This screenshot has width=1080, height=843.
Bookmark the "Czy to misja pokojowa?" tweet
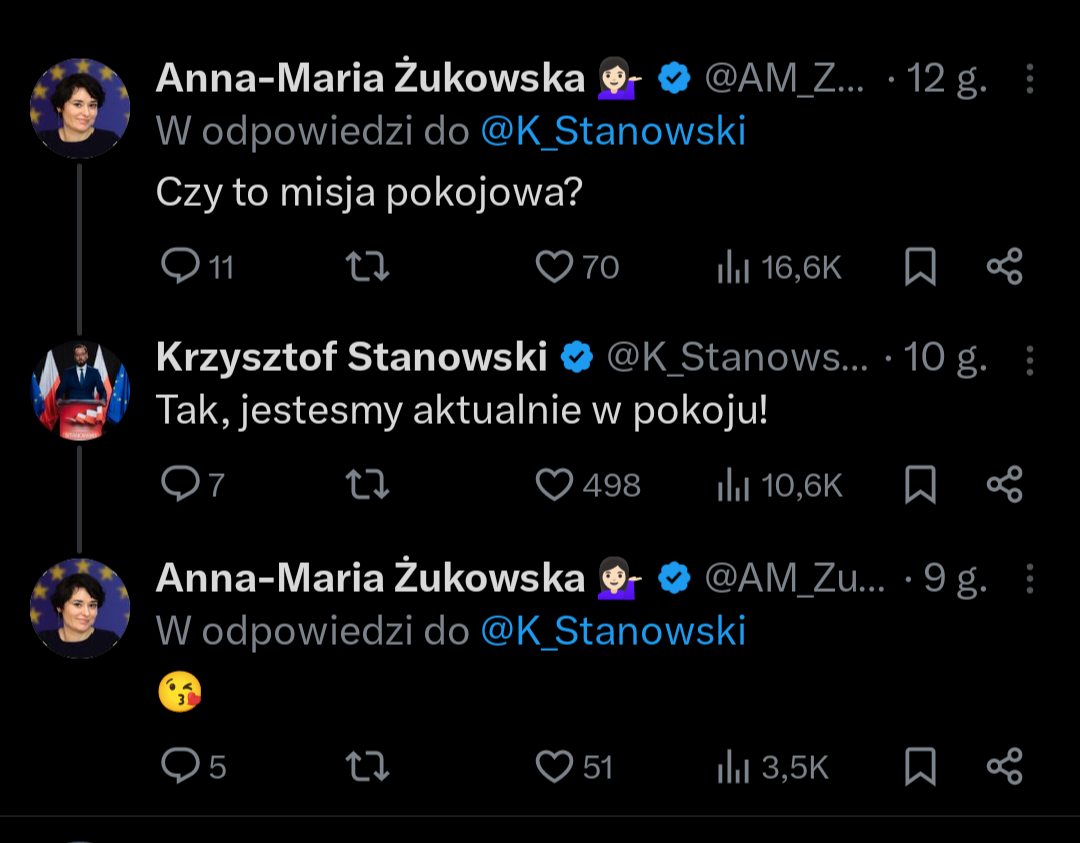tap(920, 267)
